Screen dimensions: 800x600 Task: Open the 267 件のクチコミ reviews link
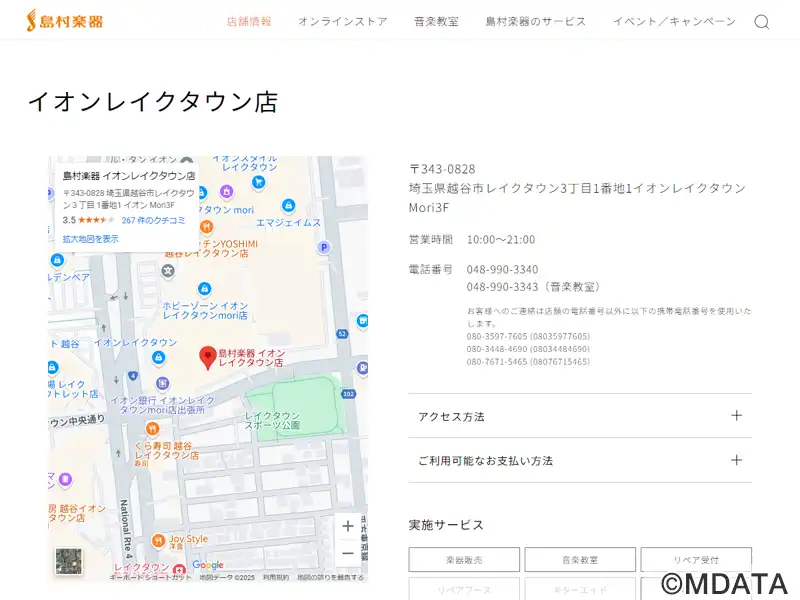click(x=153, y=220)
